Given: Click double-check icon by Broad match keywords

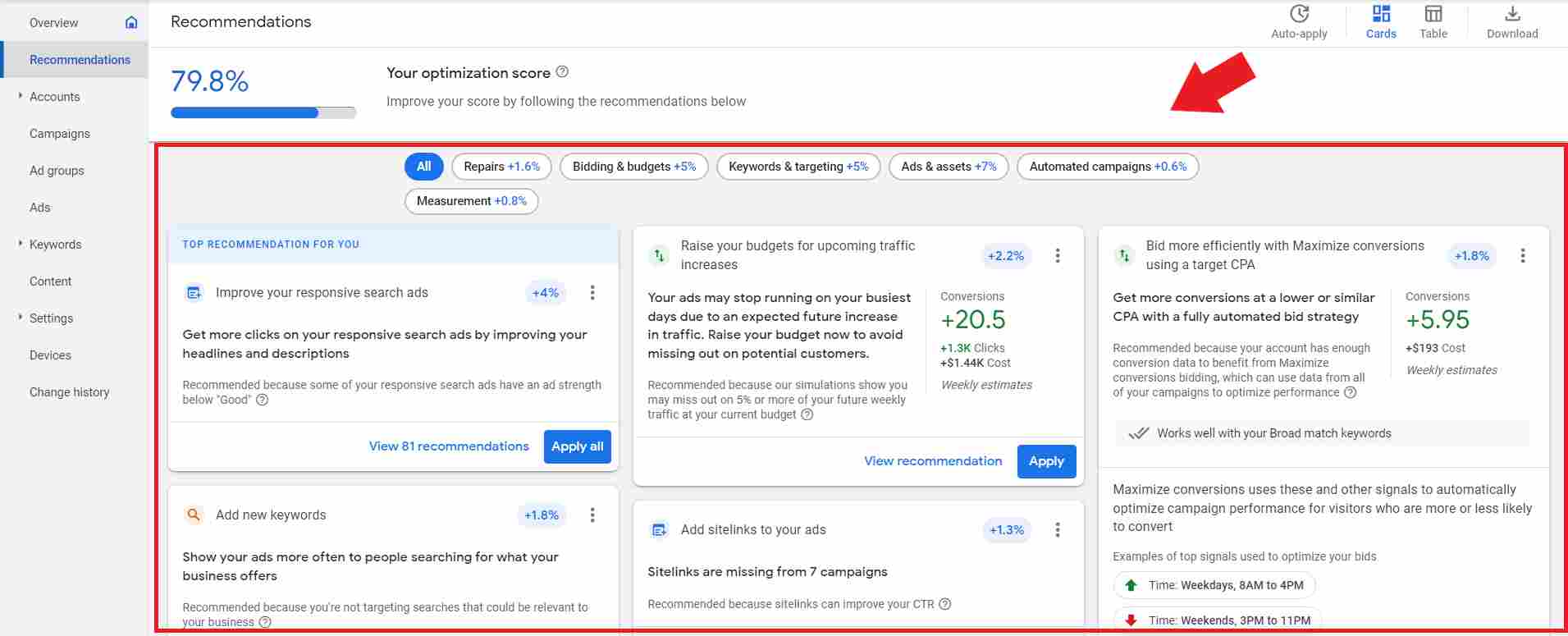Looking at the screenshot, I should (x=1138, y=433).
